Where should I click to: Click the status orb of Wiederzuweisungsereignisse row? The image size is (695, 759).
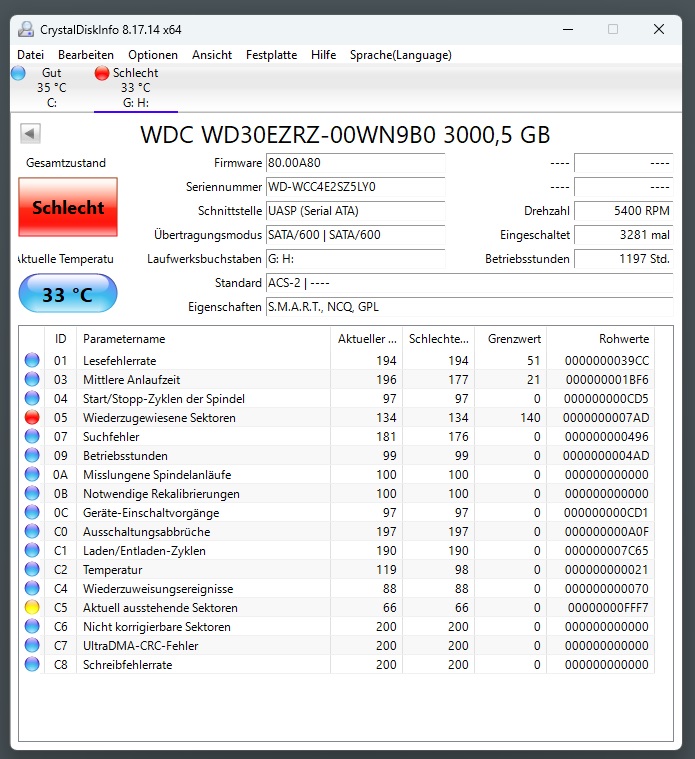click(x=32, y=589)
